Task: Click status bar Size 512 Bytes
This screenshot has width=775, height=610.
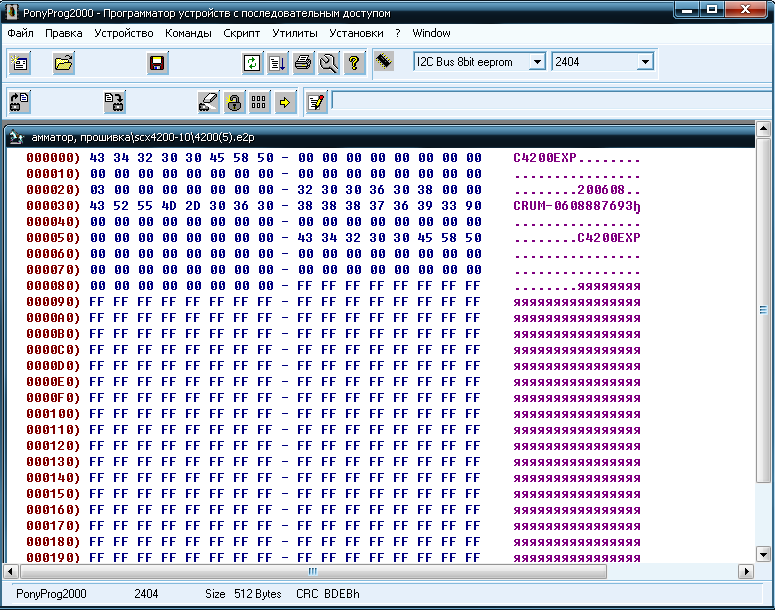Action: (243, 594)
